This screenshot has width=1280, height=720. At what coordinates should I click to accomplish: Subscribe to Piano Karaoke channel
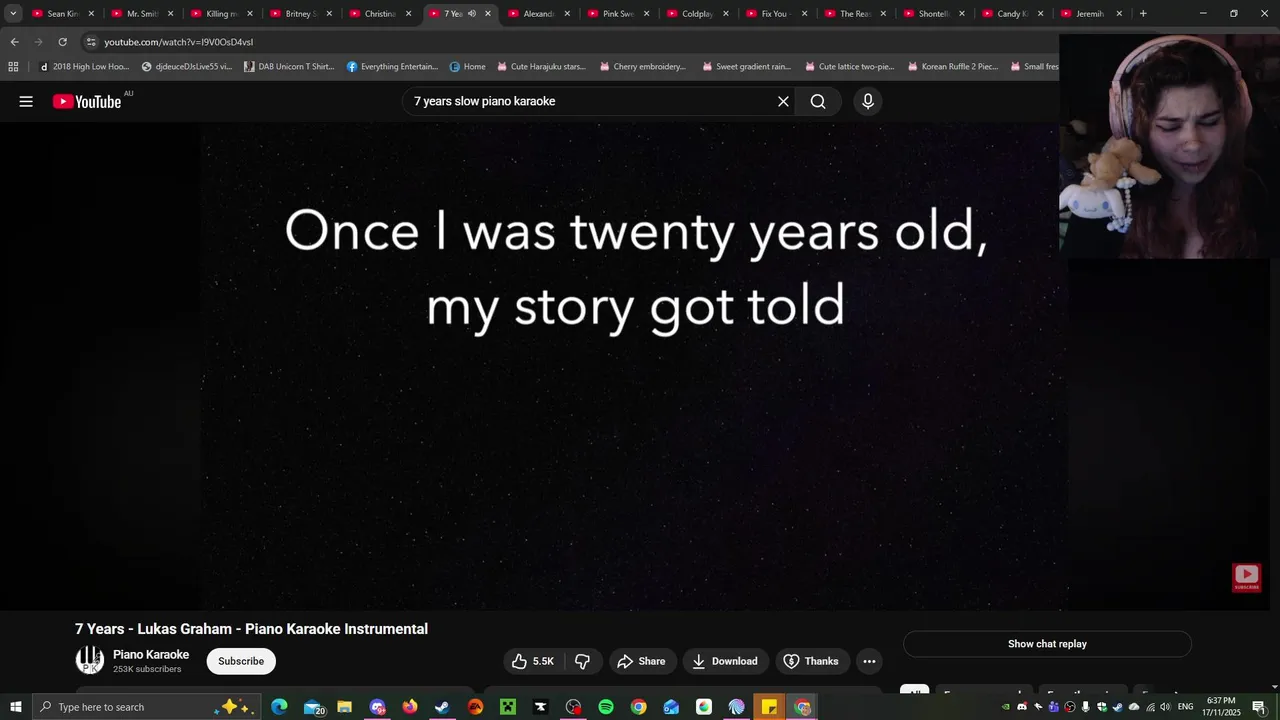241,661
